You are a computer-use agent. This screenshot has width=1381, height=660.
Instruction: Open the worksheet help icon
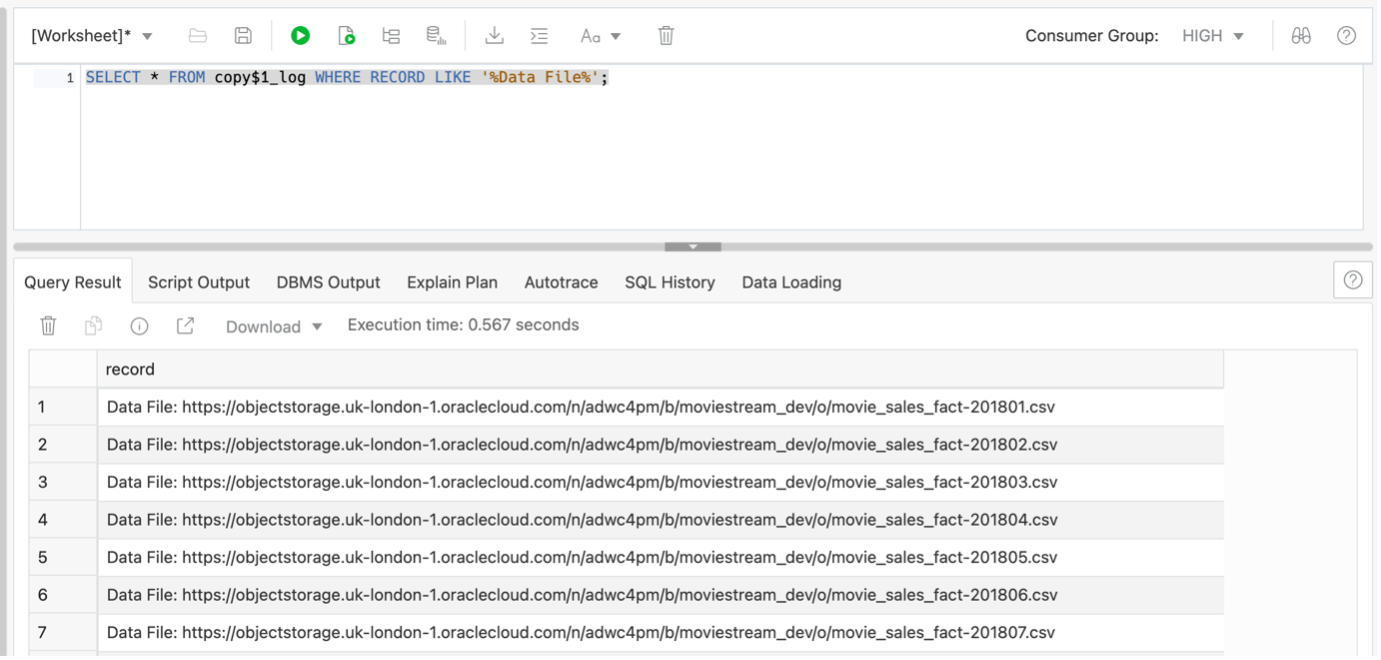click(x=1346, y=35)
